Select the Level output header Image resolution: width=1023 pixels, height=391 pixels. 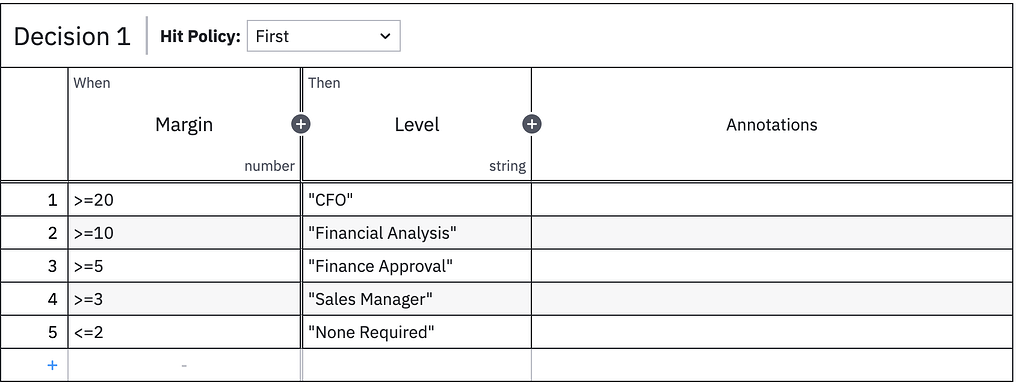pos(417,125)
